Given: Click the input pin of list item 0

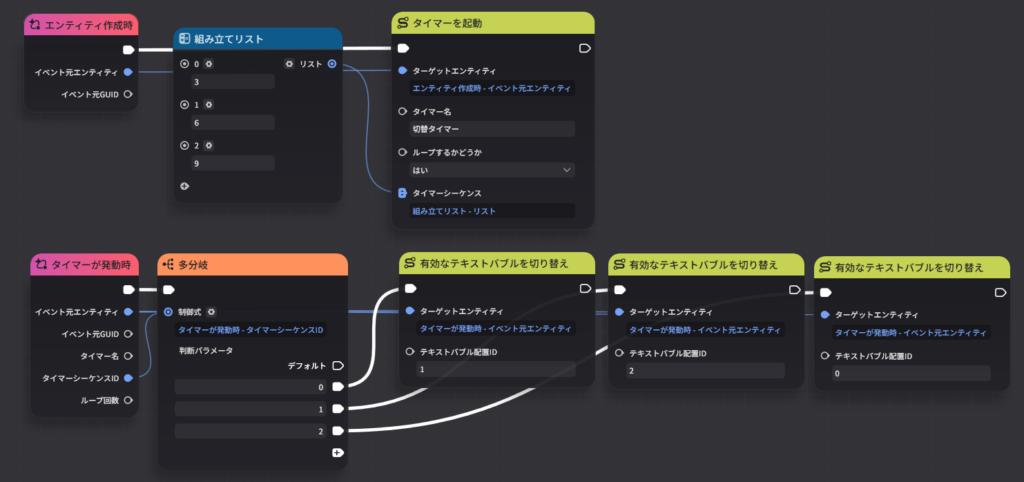Looking at the screenshot, I should point(184,64).
